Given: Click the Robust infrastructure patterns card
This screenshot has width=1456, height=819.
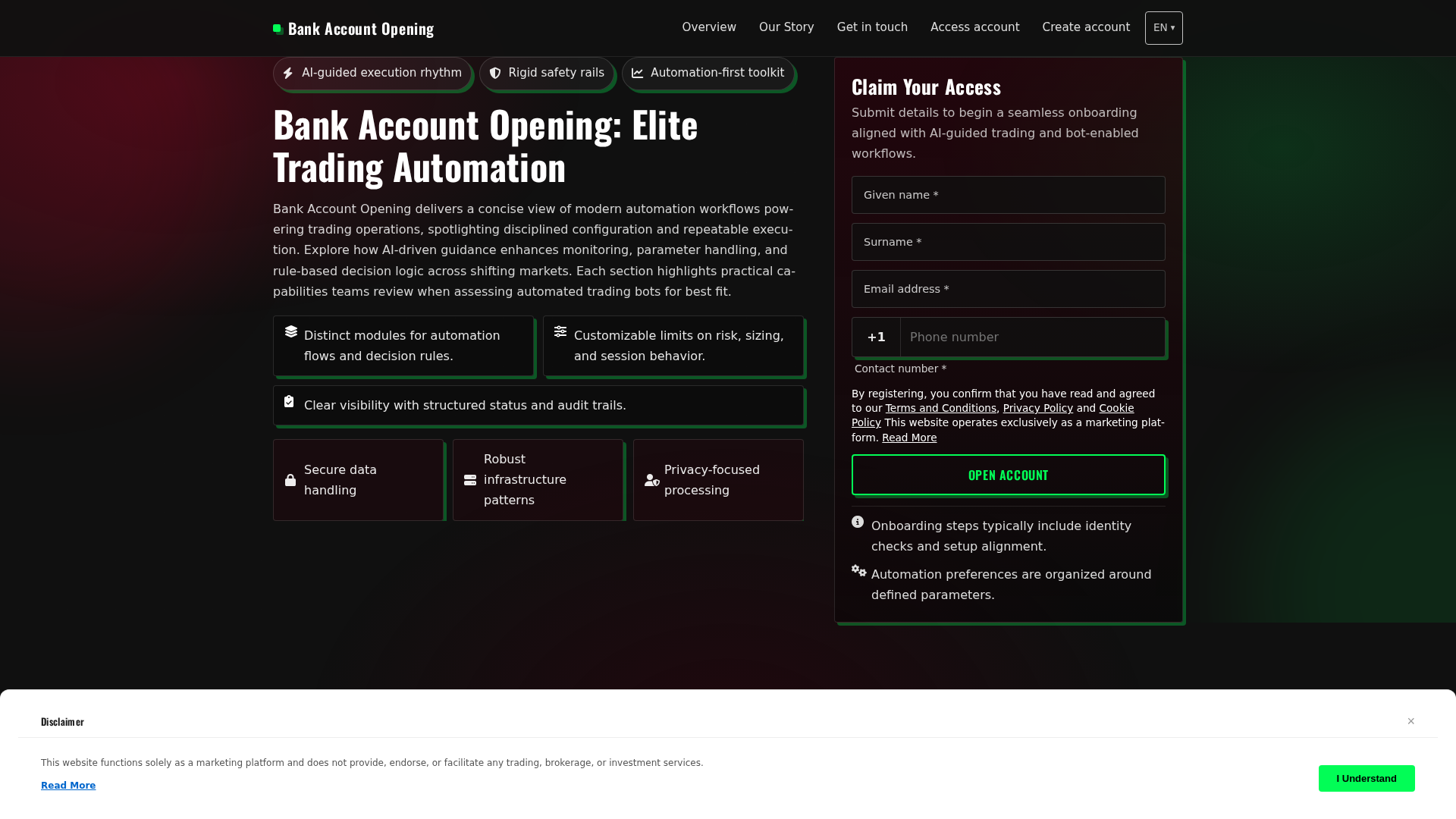Looking at the screenshot, I should tap(538, 480).
